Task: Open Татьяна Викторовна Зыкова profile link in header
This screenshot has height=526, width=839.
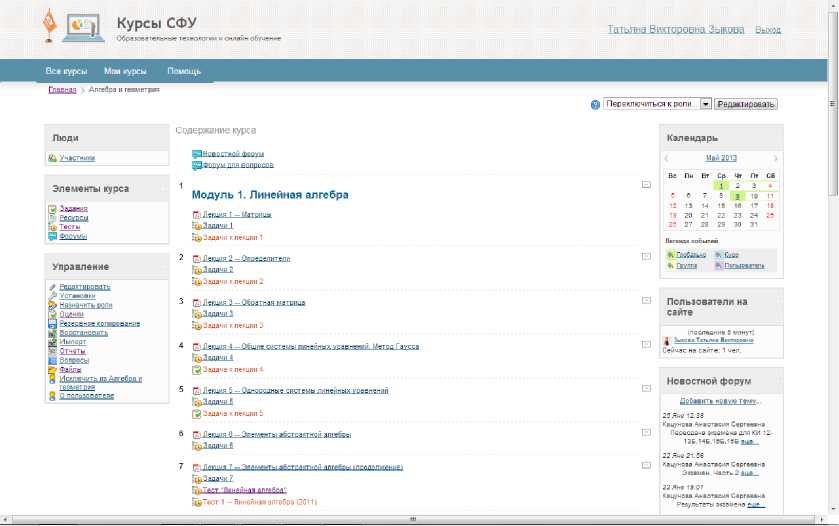Action: click(x=675, y=29)
